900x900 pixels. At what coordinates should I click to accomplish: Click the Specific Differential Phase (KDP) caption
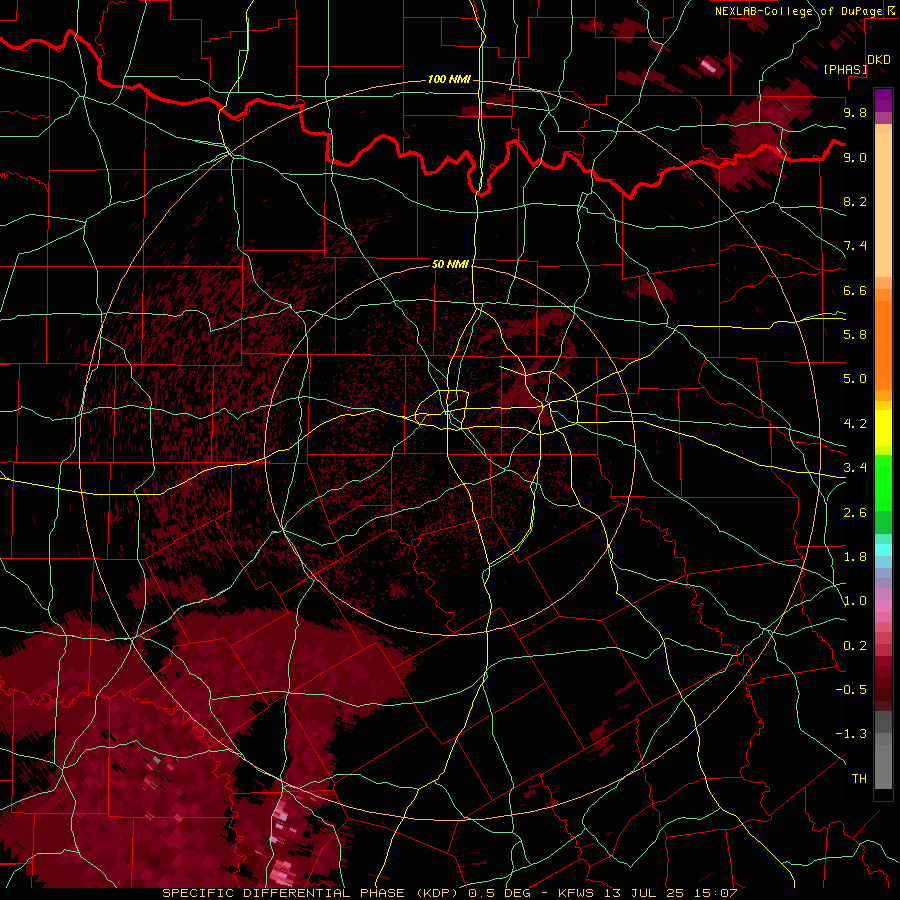(311, 893)
